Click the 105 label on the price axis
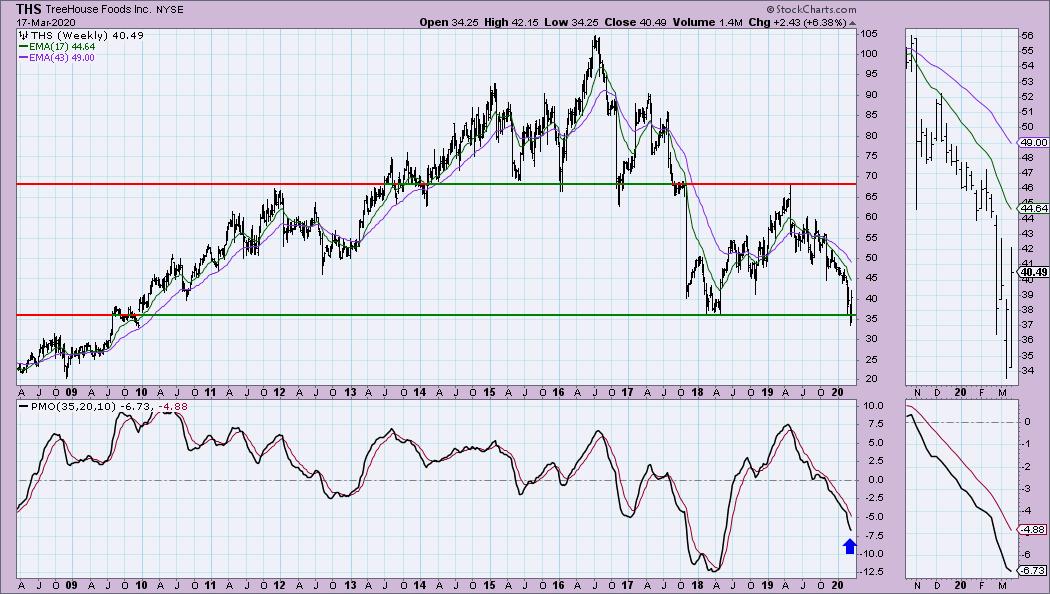Image resolution: width=1050 pixels, height=594 pixels. 869,34
